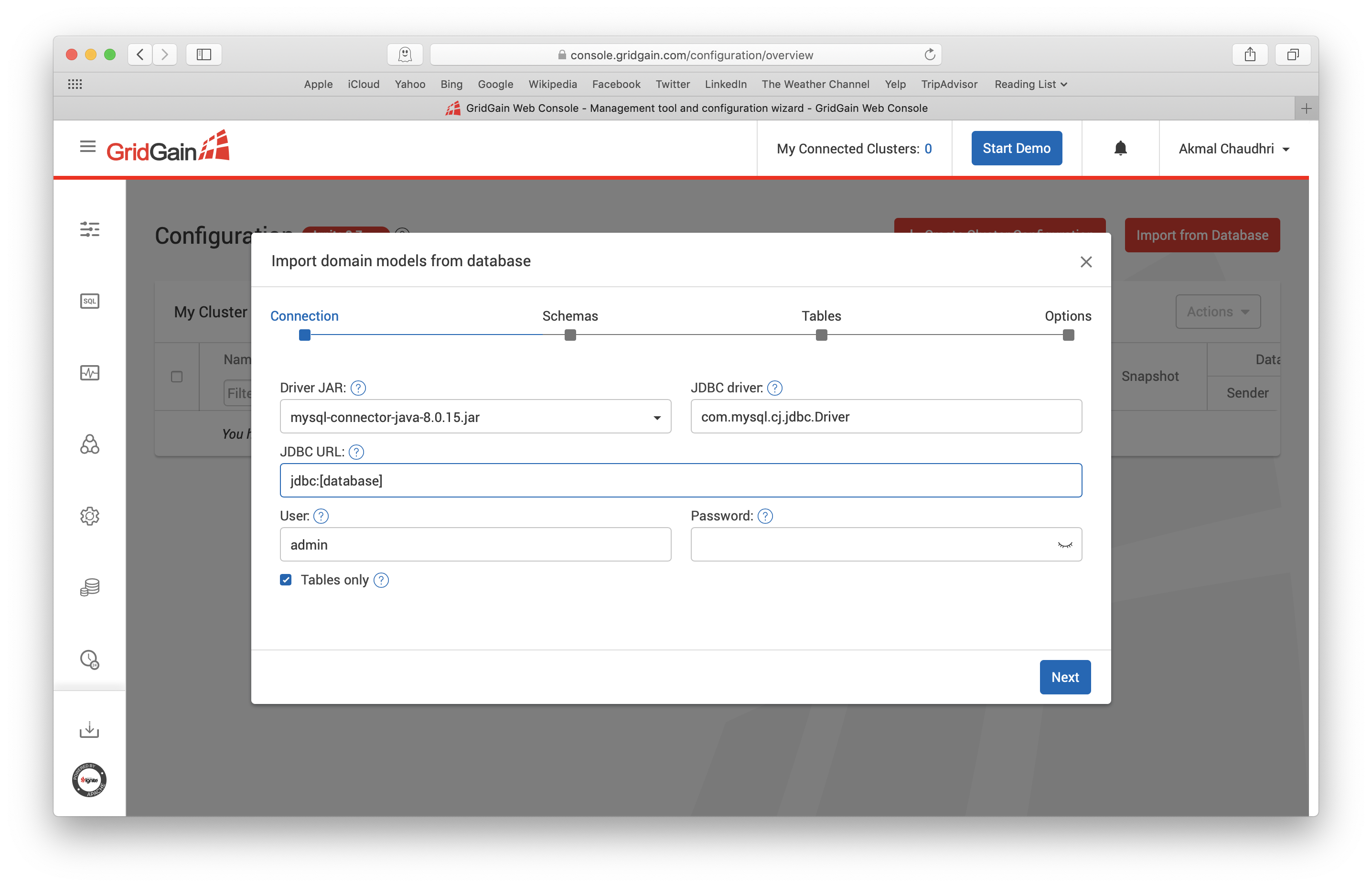Click the Start Demo button
The height and width of the screenshot is (887, 1372).
pos(1015,147)
